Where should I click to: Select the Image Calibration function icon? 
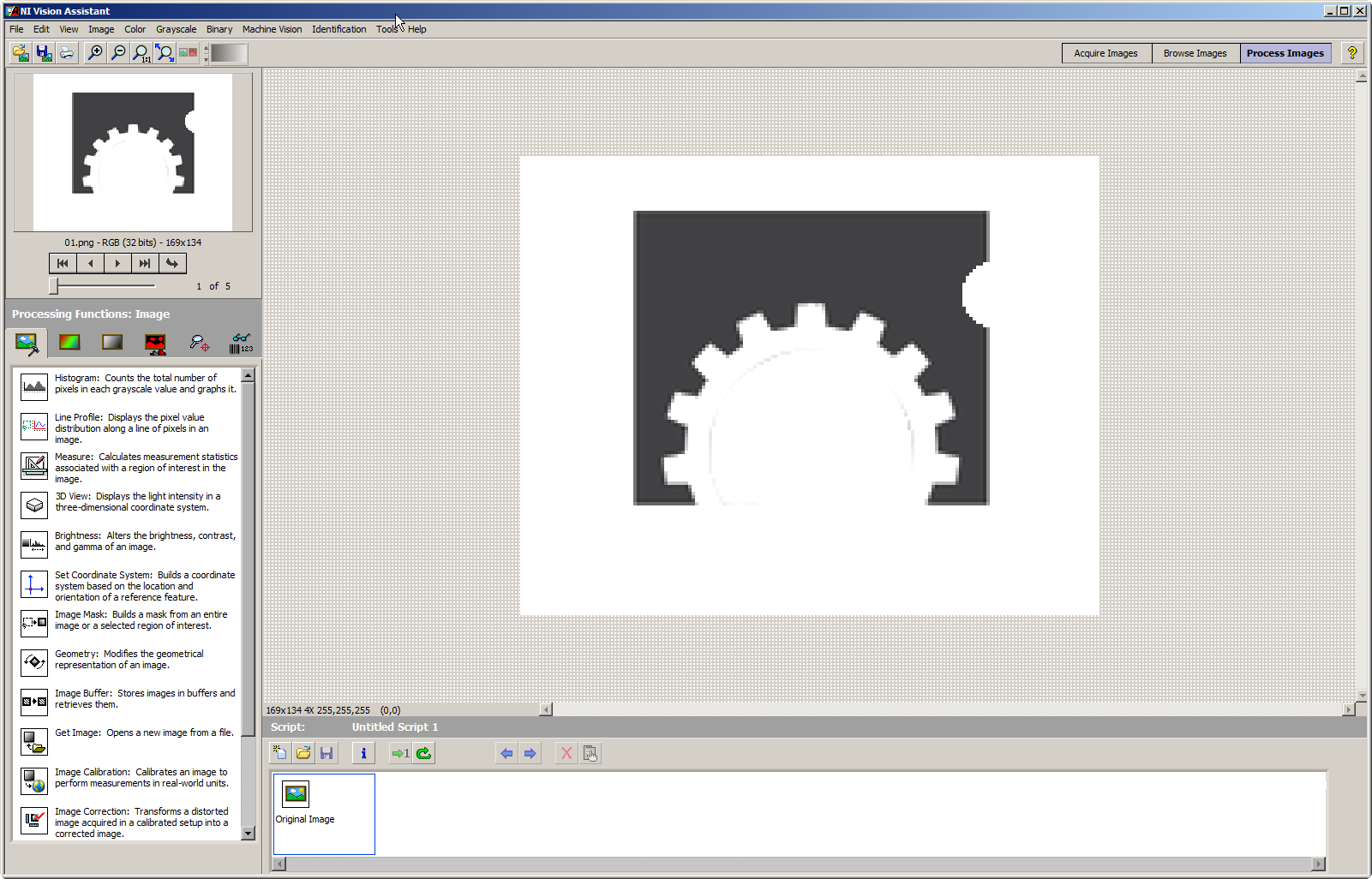[x=34, y=781]
